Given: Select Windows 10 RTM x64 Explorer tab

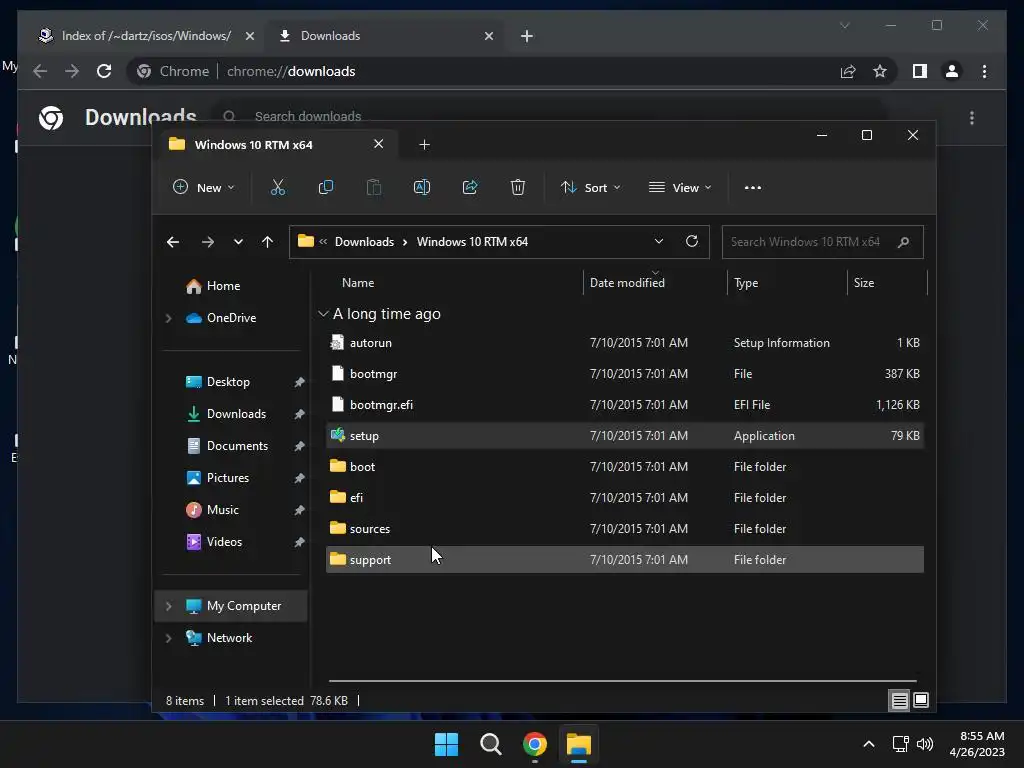Looking at the screenshot, I should click(x=276, y=144).
